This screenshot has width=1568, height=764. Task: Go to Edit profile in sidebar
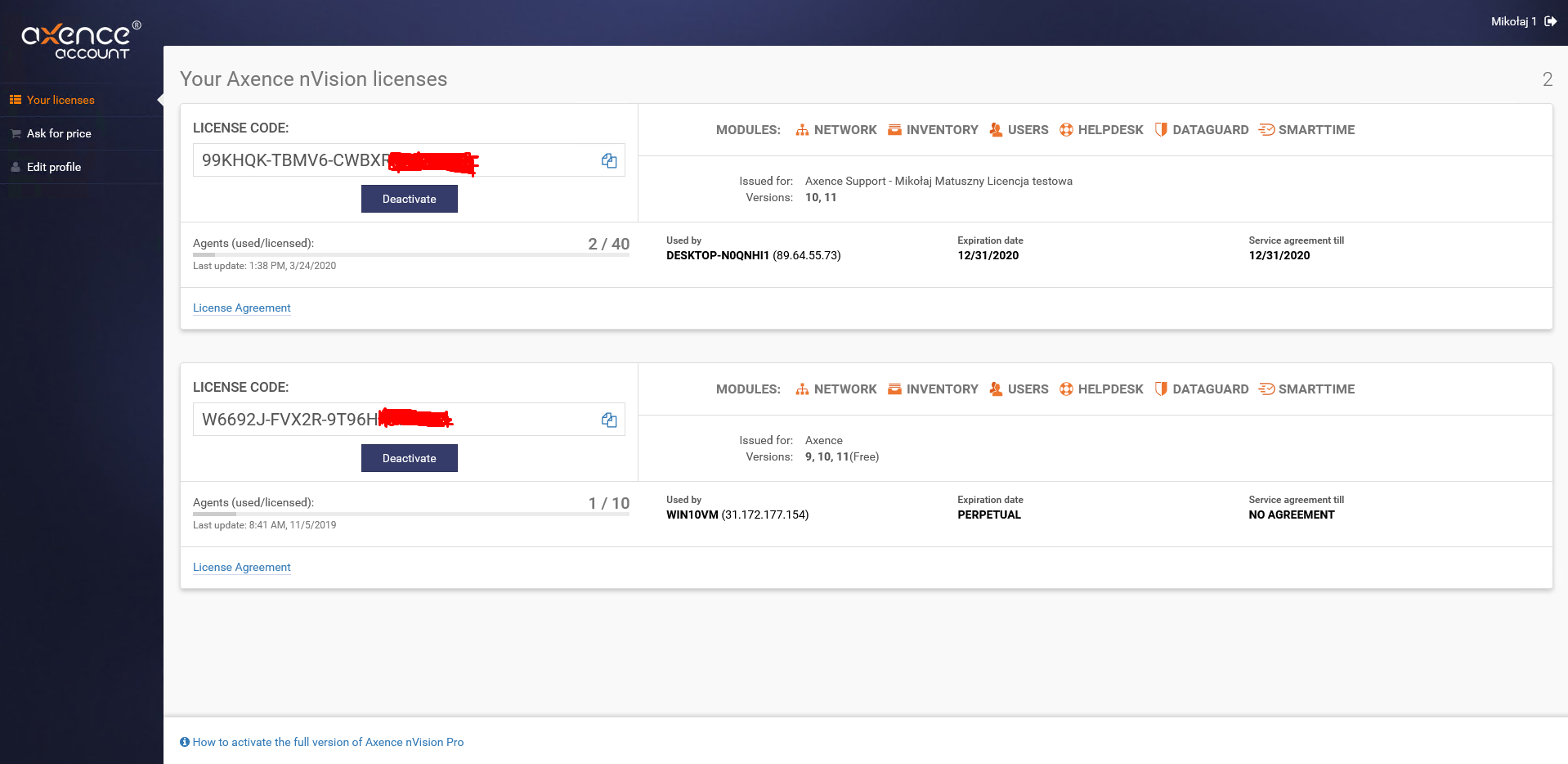(54, 167)
